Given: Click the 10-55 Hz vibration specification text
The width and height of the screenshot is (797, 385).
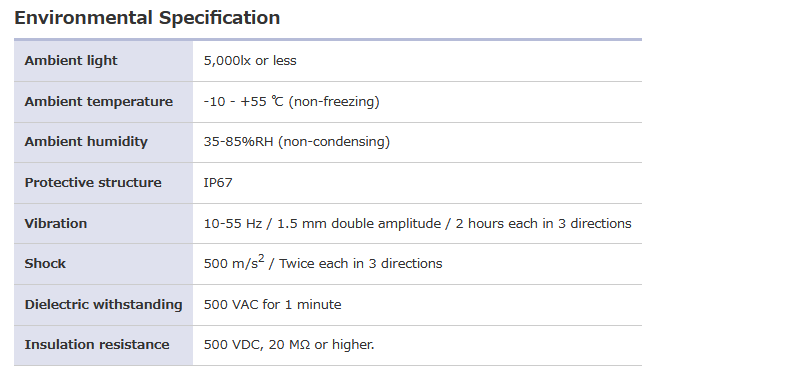Looking at the screenshot, I should [x=417, y=224].
